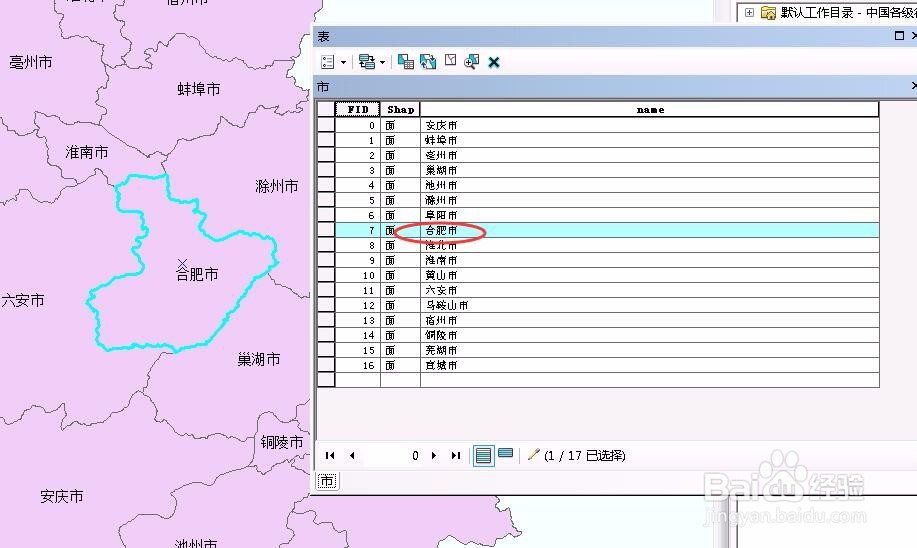Screen dimensions: 917x548
Task: Click the row selector for FID 2
Action: [326, 155]
